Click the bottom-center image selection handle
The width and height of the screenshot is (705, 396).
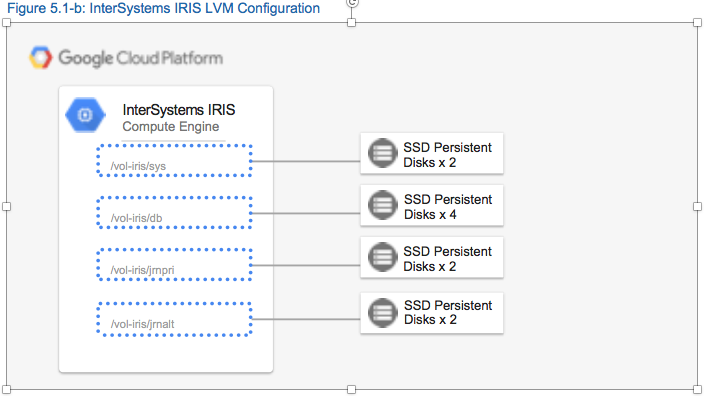(x=352, y=389)
